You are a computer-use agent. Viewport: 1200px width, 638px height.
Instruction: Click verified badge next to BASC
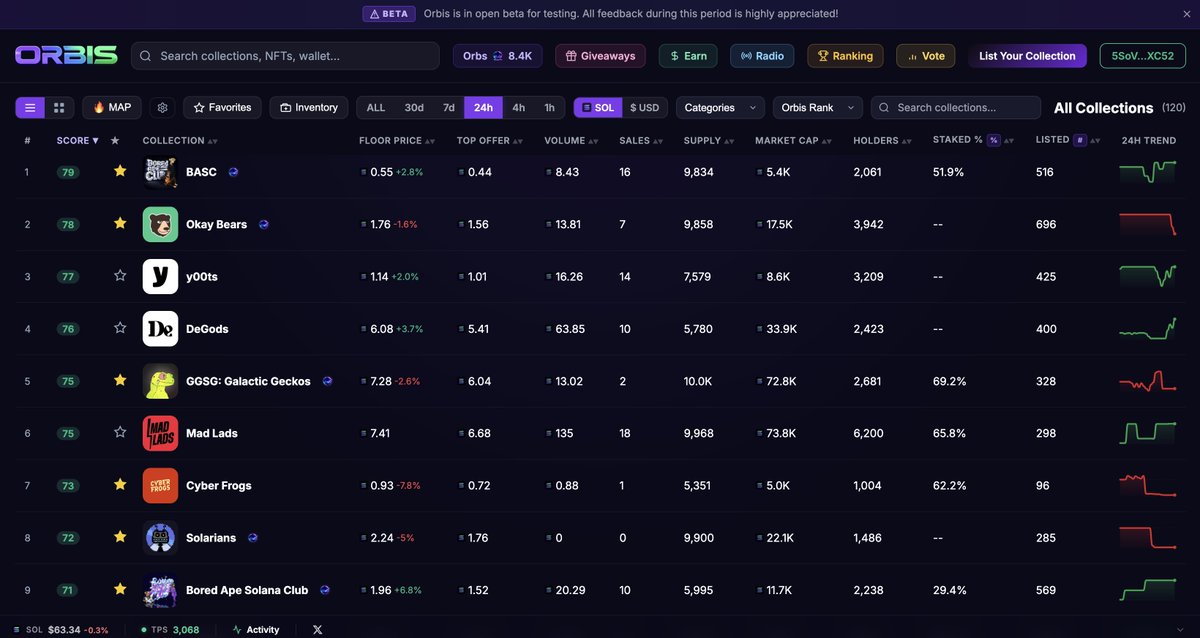point(233,172)
